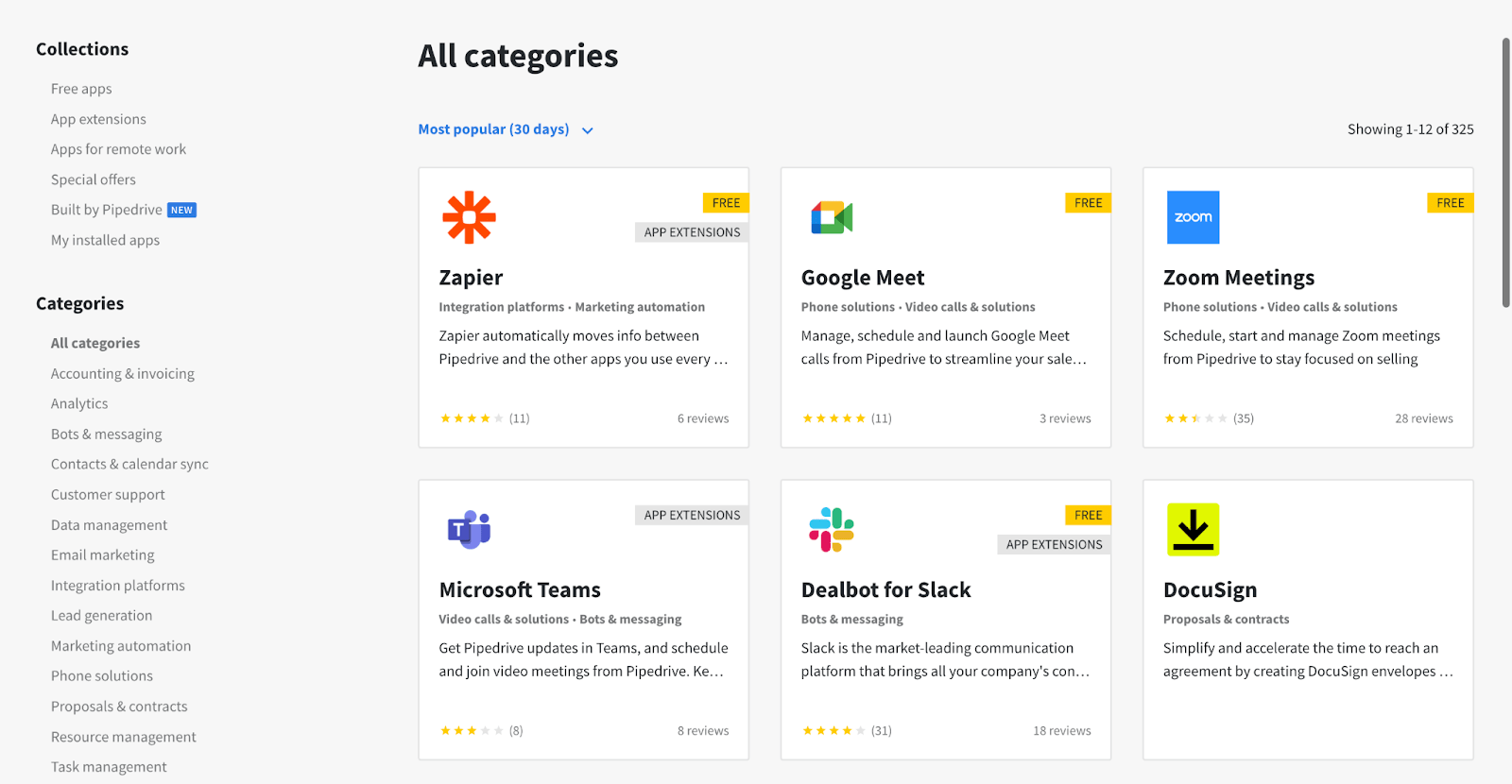Open the Analytics category

(78, 403)
